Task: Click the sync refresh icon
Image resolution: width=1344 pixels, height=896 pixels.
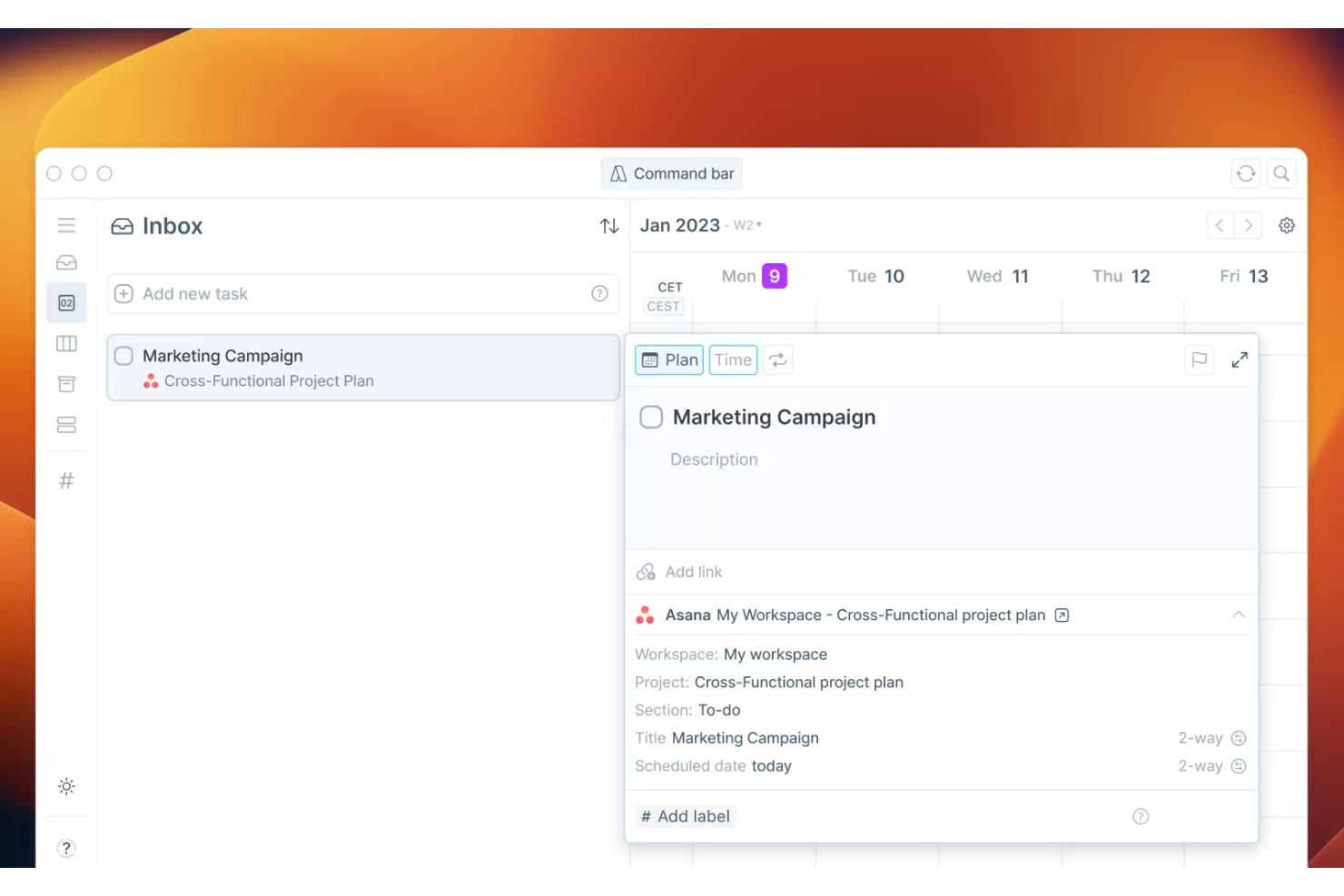Action: [1246, 173]
